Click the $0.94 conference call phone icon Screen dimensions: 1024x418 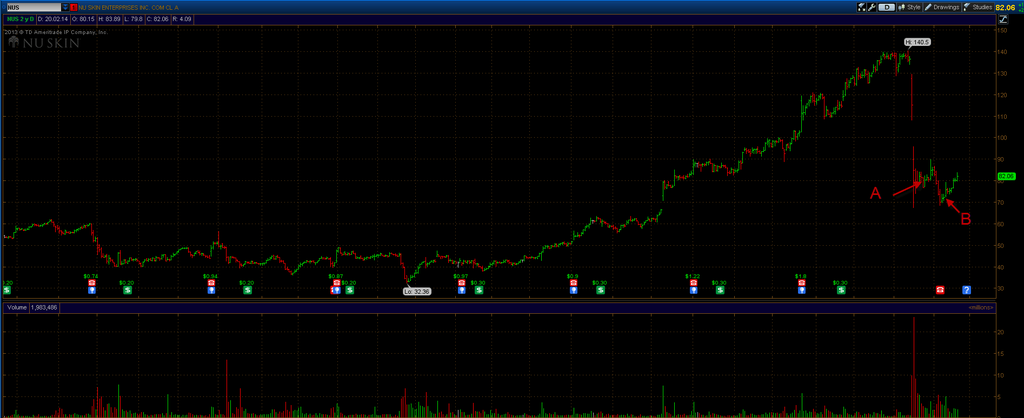[x=212, y=282]
